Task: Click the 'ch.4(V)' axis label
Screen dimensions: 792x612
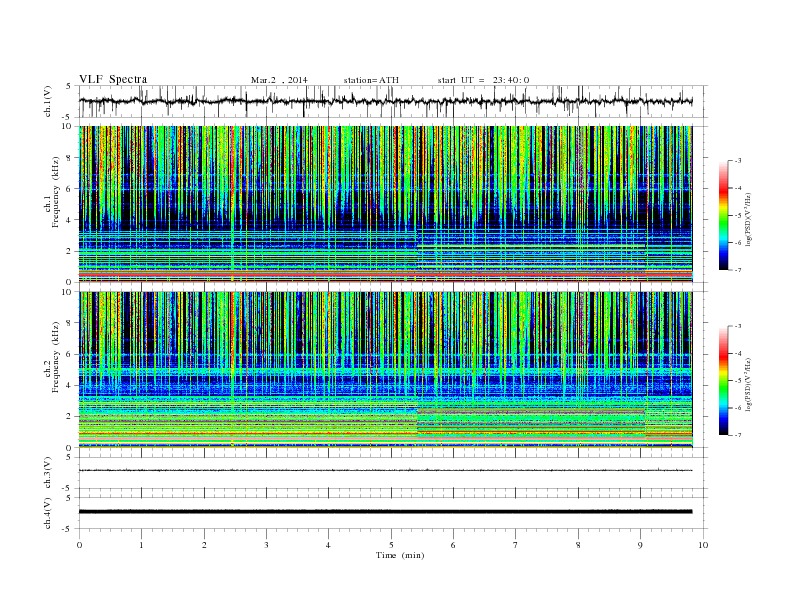Action: point(48,513)
